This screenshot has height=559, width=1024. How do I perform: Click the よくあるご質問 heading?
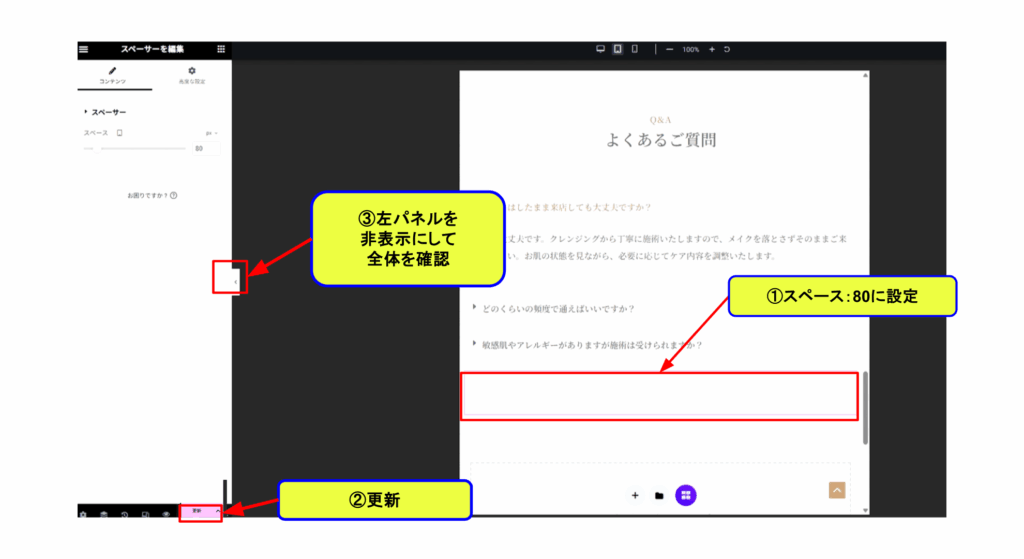coord(661,140)
